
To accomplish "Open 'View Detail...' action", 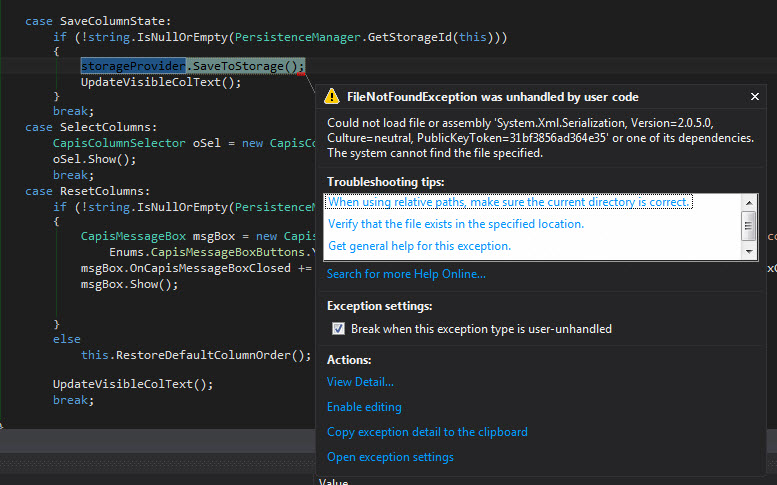I will point(360,381).
